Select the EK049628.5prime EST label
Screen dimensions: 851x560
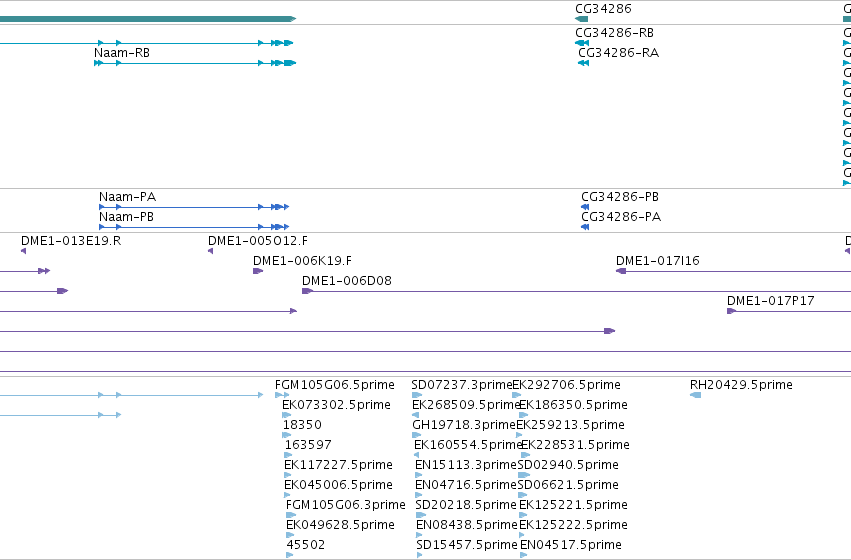click(340, 525)
